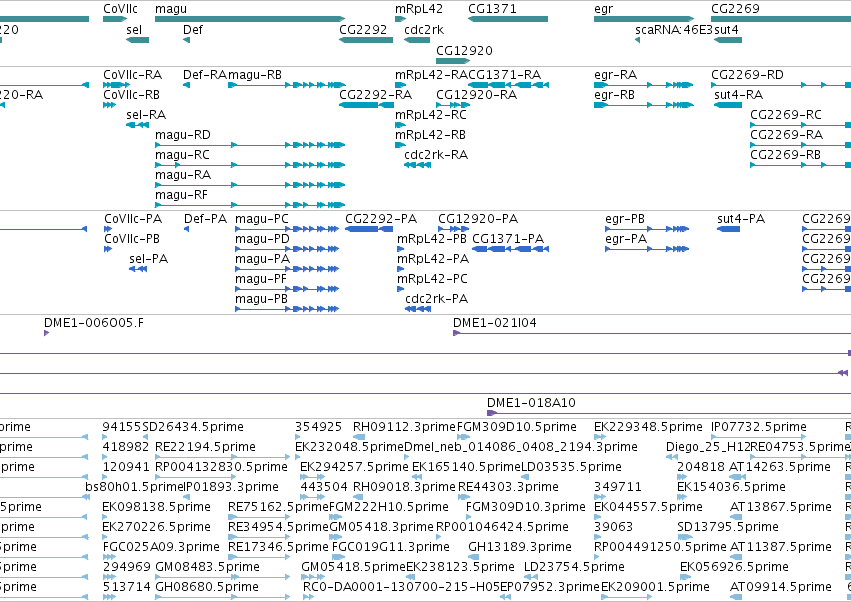
Task: Click protein CG1371-PA
Action: (507, 239)
